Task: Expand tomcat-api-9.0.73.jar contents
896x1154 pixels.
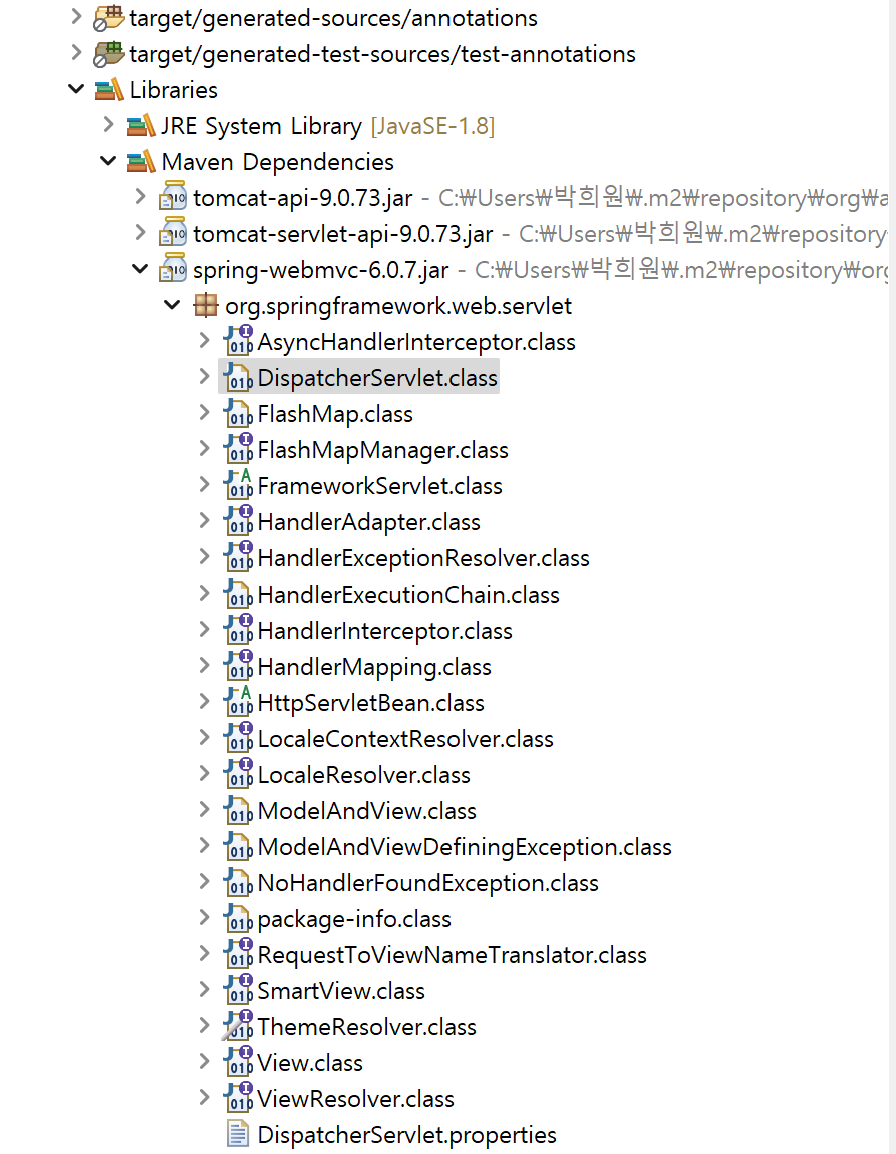Action: (141, 197)
